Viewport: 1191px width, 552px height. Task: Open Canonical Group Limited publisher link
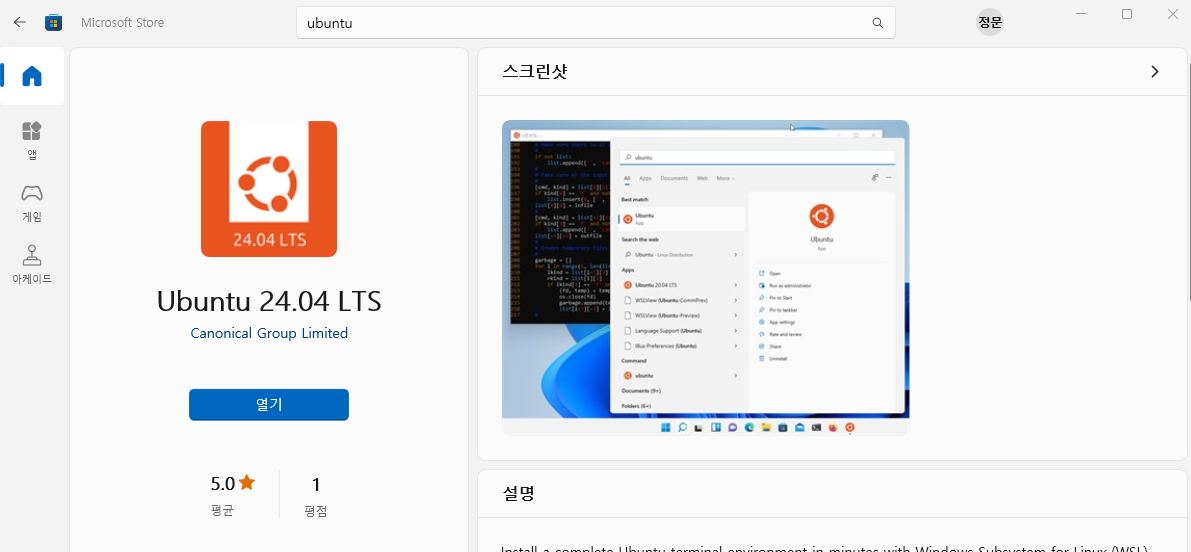(269, 333)
